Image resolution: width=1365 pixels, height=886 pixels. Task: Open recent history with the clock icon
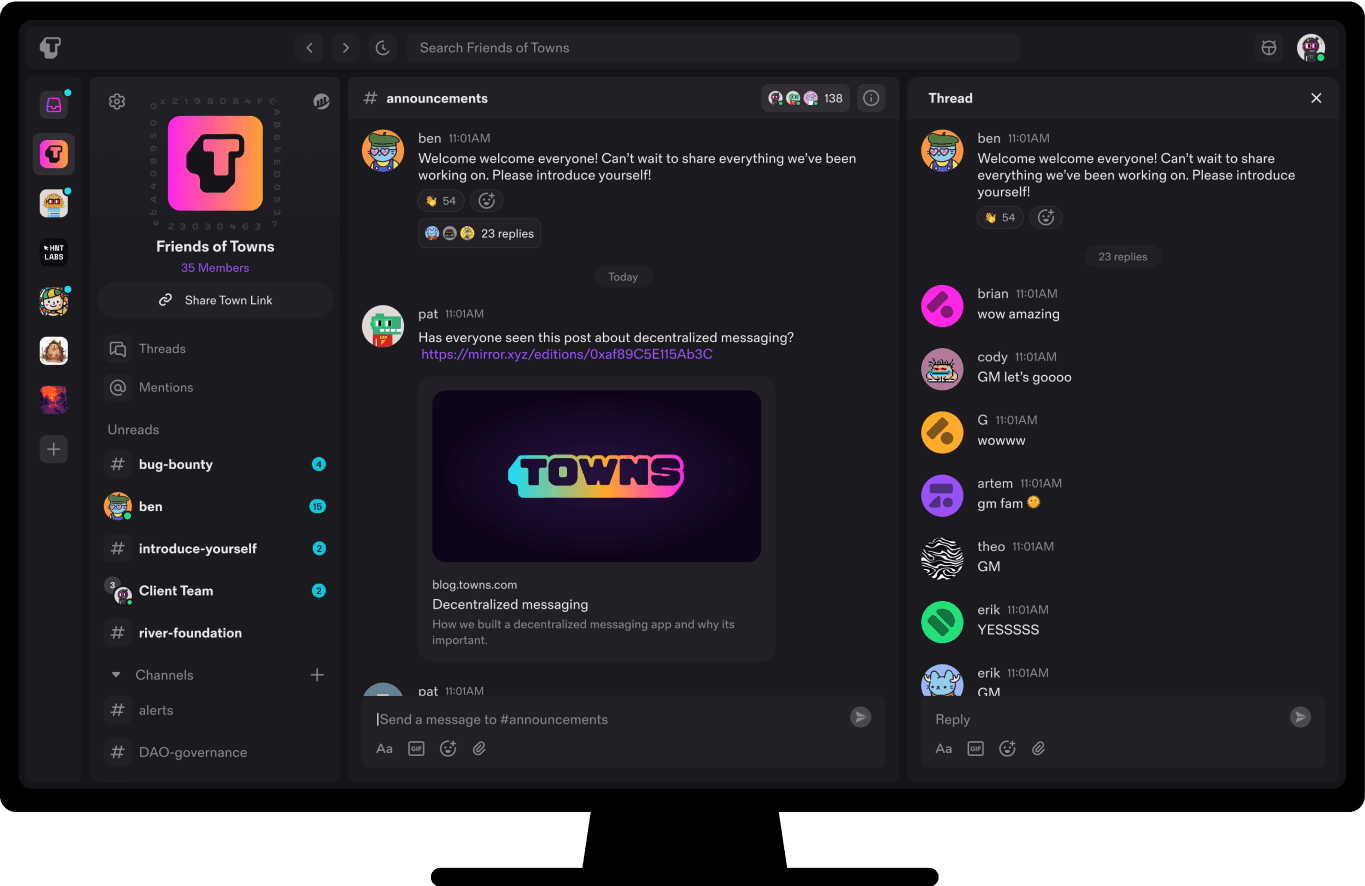point(383,47)
